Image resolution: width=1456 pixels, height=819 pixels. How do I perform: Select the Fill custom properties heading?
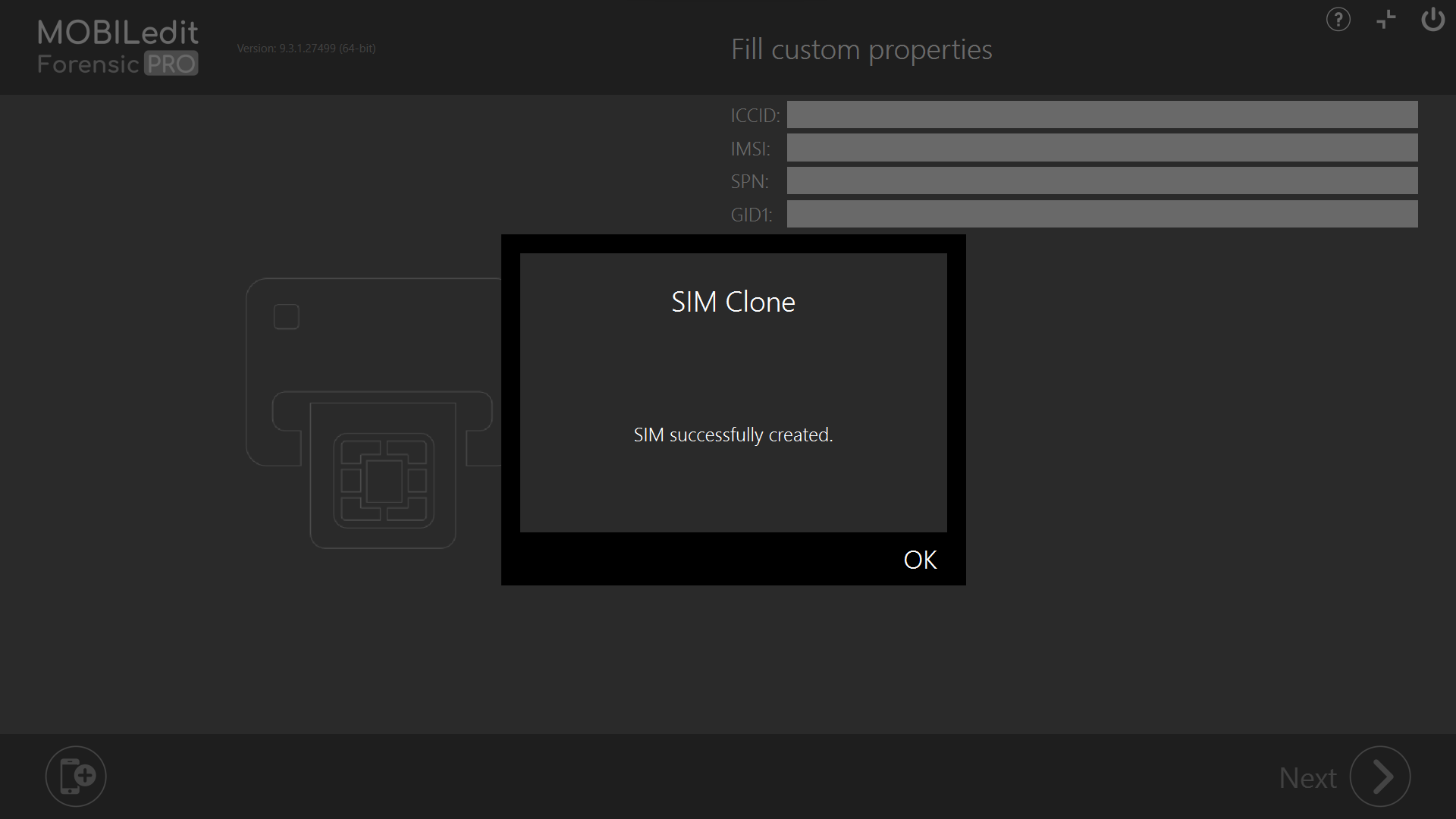tap(861, 49)
